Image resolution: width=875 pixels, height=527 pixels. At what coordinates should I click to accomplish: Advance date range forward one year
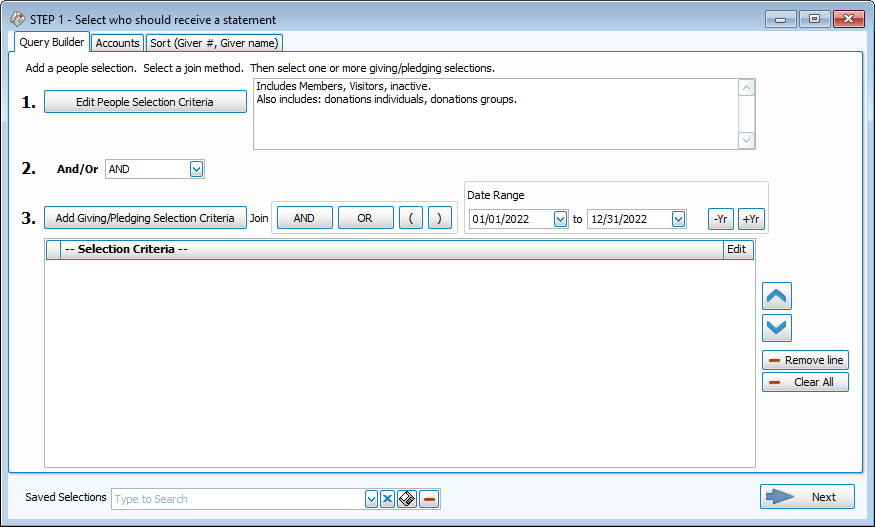click(751, 219)
